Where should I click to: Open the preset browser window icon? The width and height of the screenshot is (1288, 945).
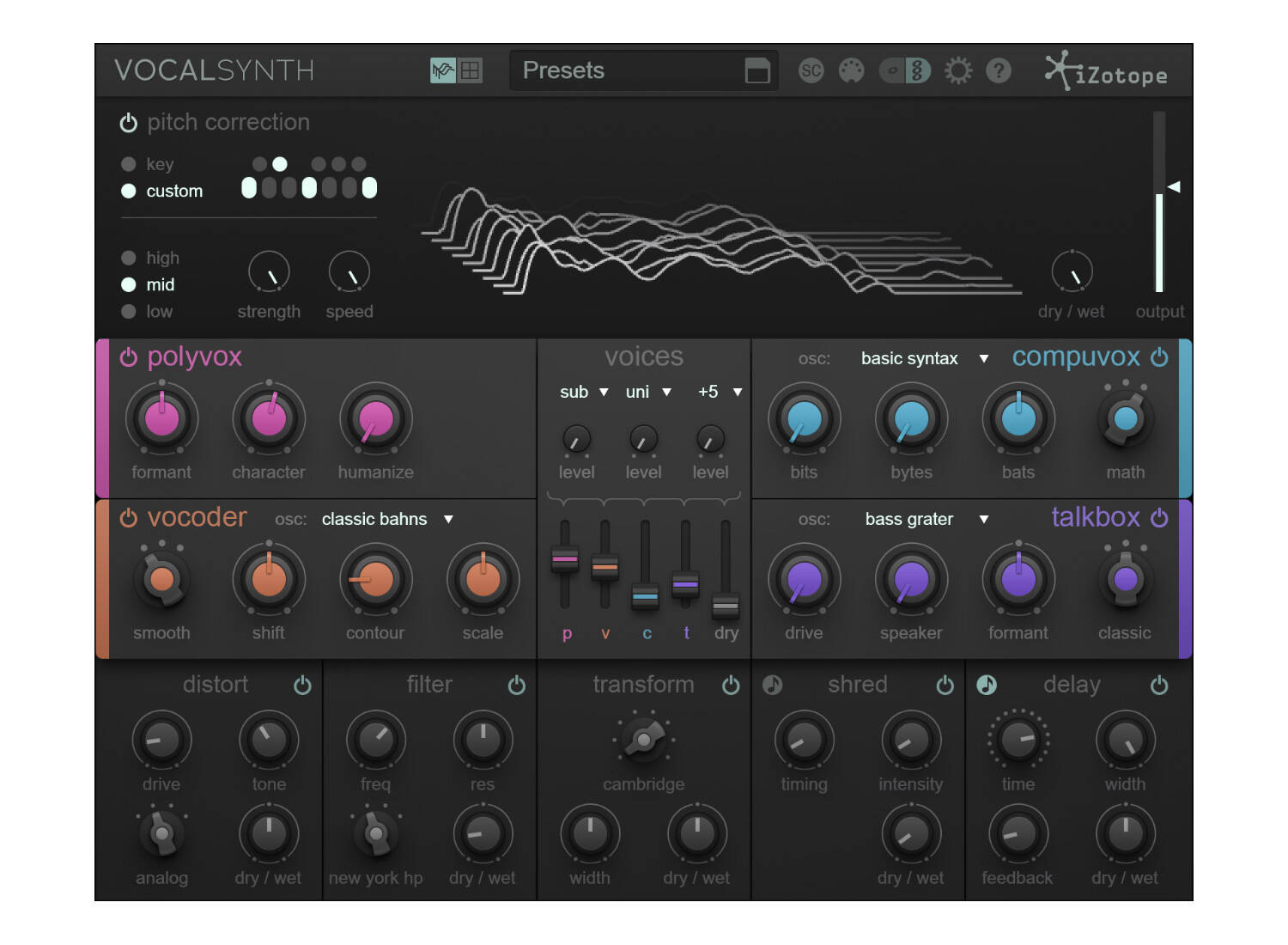click(757, 70)
